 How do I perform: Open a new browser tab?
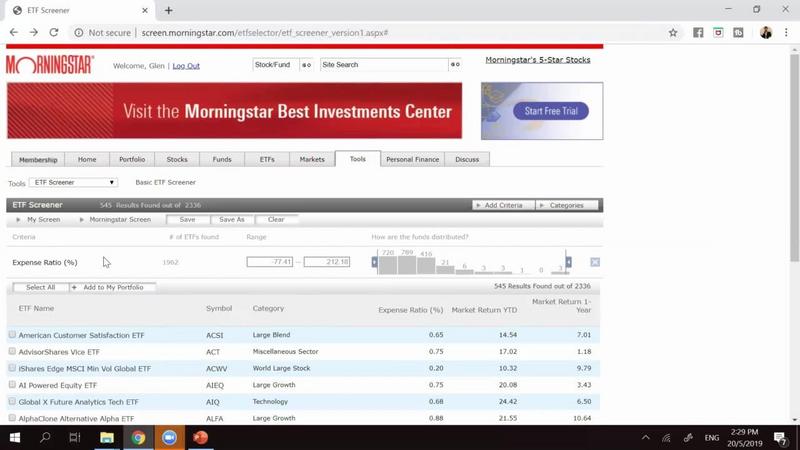(x=168, y=10)
